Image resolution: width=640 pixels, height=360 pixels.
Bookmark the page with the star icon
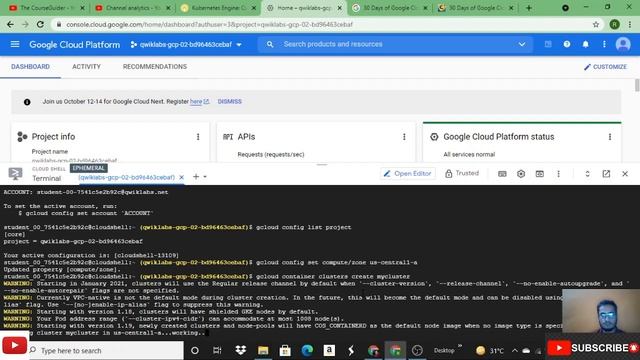[596, 24]
